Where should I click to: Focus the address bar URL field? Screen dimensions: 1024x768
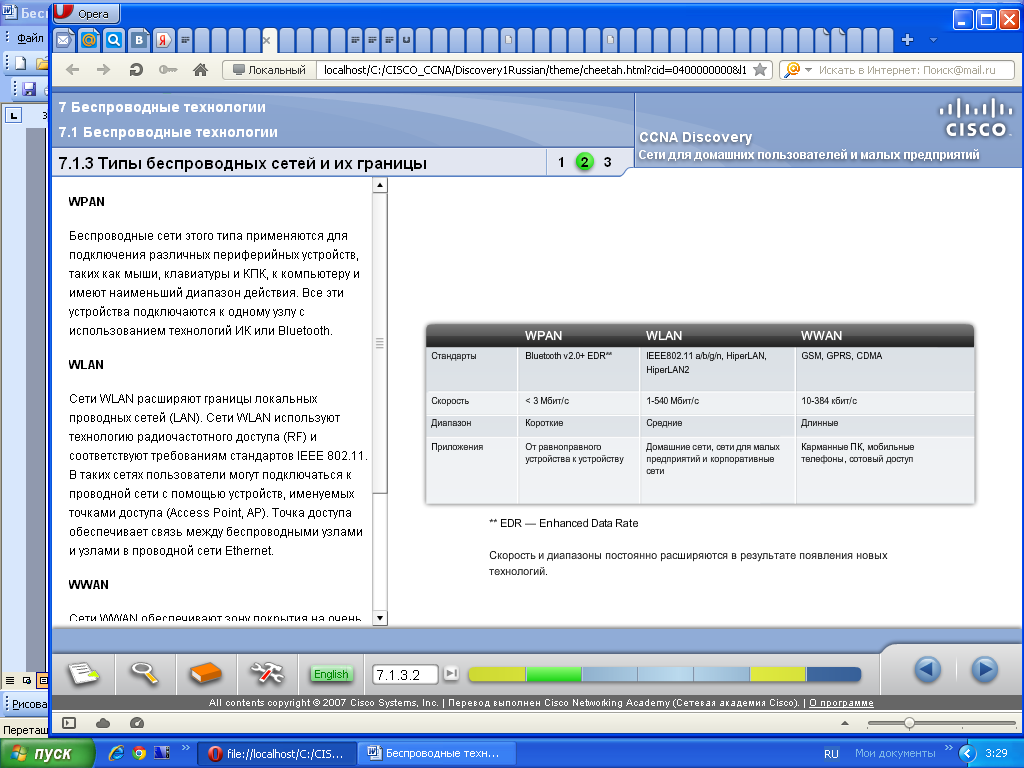pos(534,70)
